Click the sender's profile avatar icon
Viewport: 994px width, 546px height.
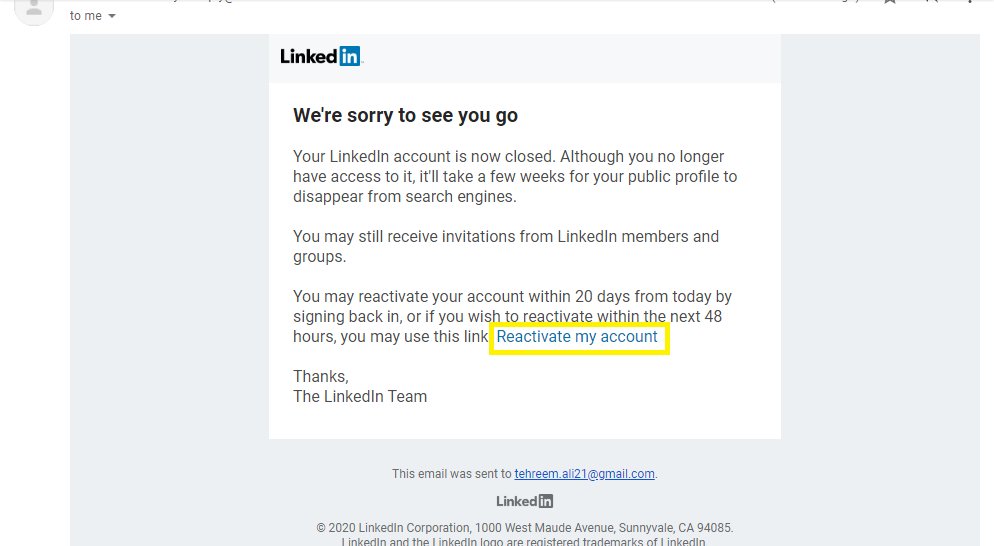tap(34, 10)
